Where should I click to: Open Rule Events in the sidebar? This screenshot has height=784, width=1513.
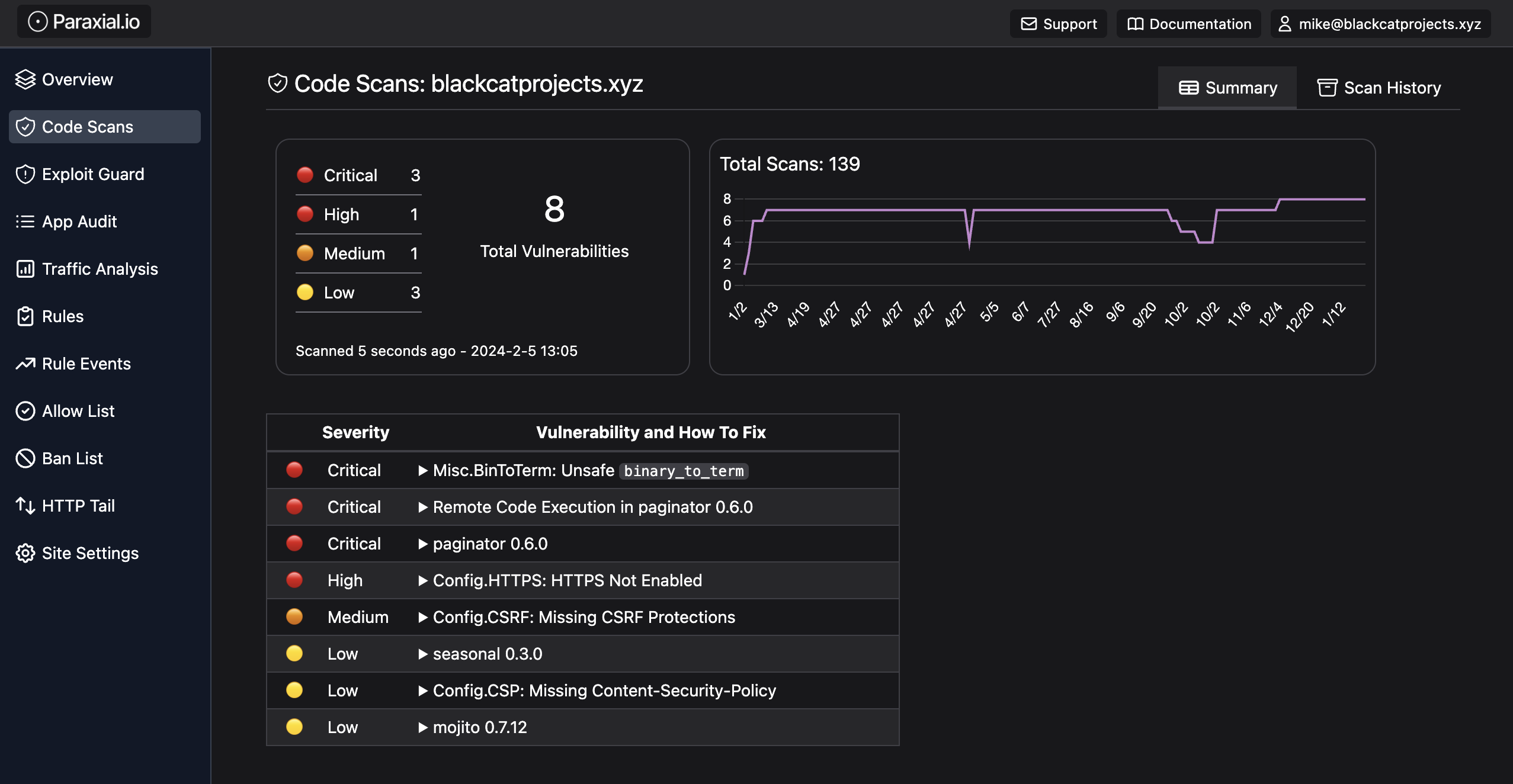tap(105, 364)
